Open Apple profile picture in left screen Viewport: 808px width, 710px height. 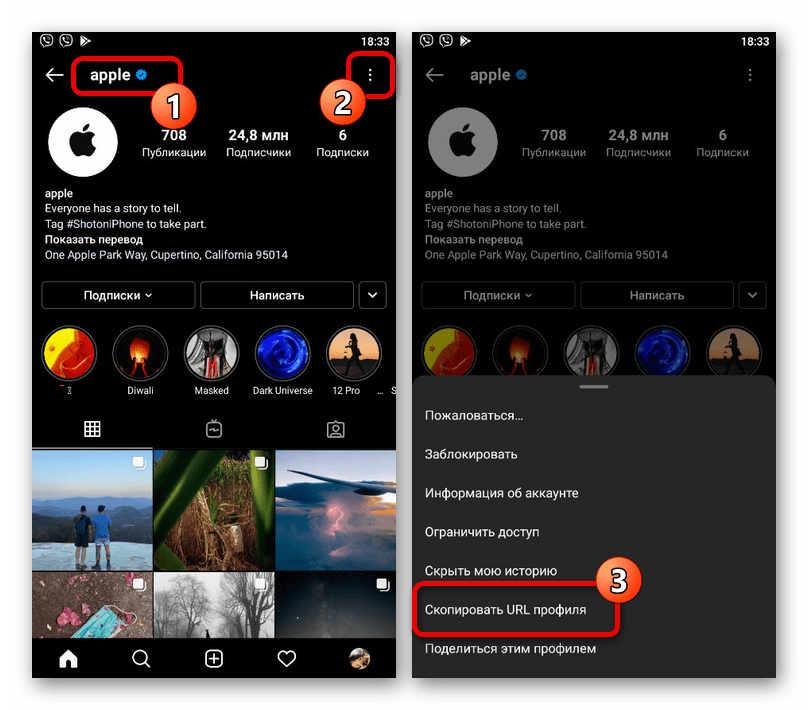[x=82, y=142]
